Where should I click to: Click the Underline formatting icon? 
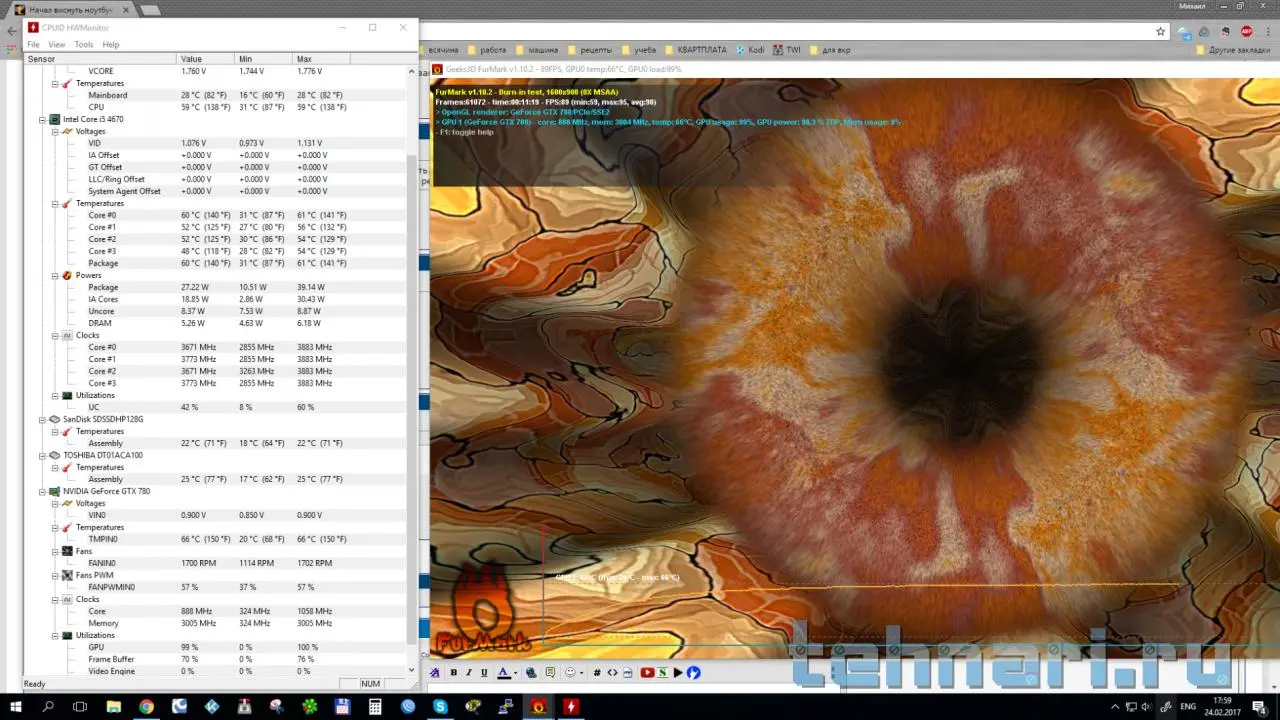click(485, 673)
